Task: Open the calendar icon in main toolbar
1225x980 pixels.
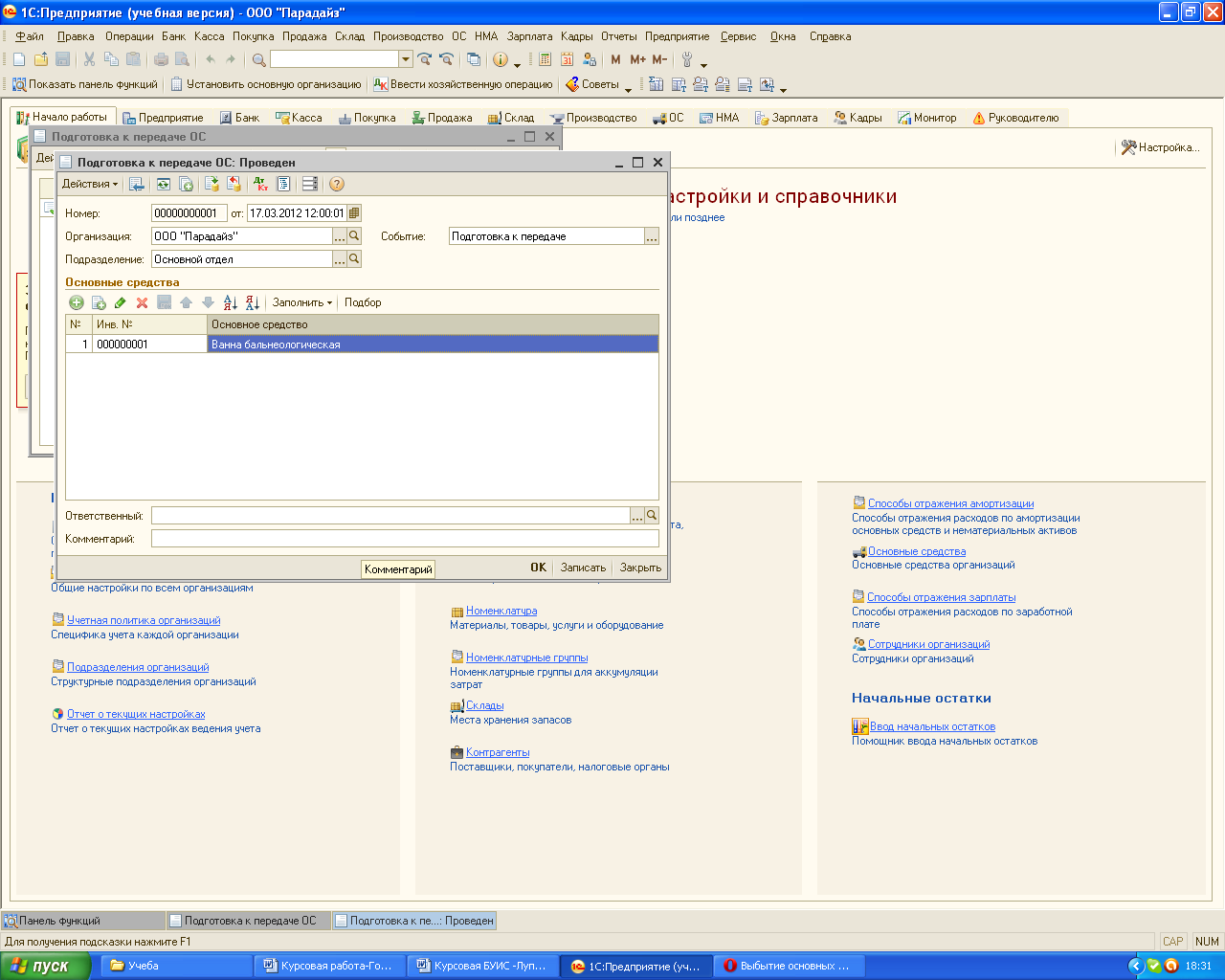Action: click(x=568, y=59)
